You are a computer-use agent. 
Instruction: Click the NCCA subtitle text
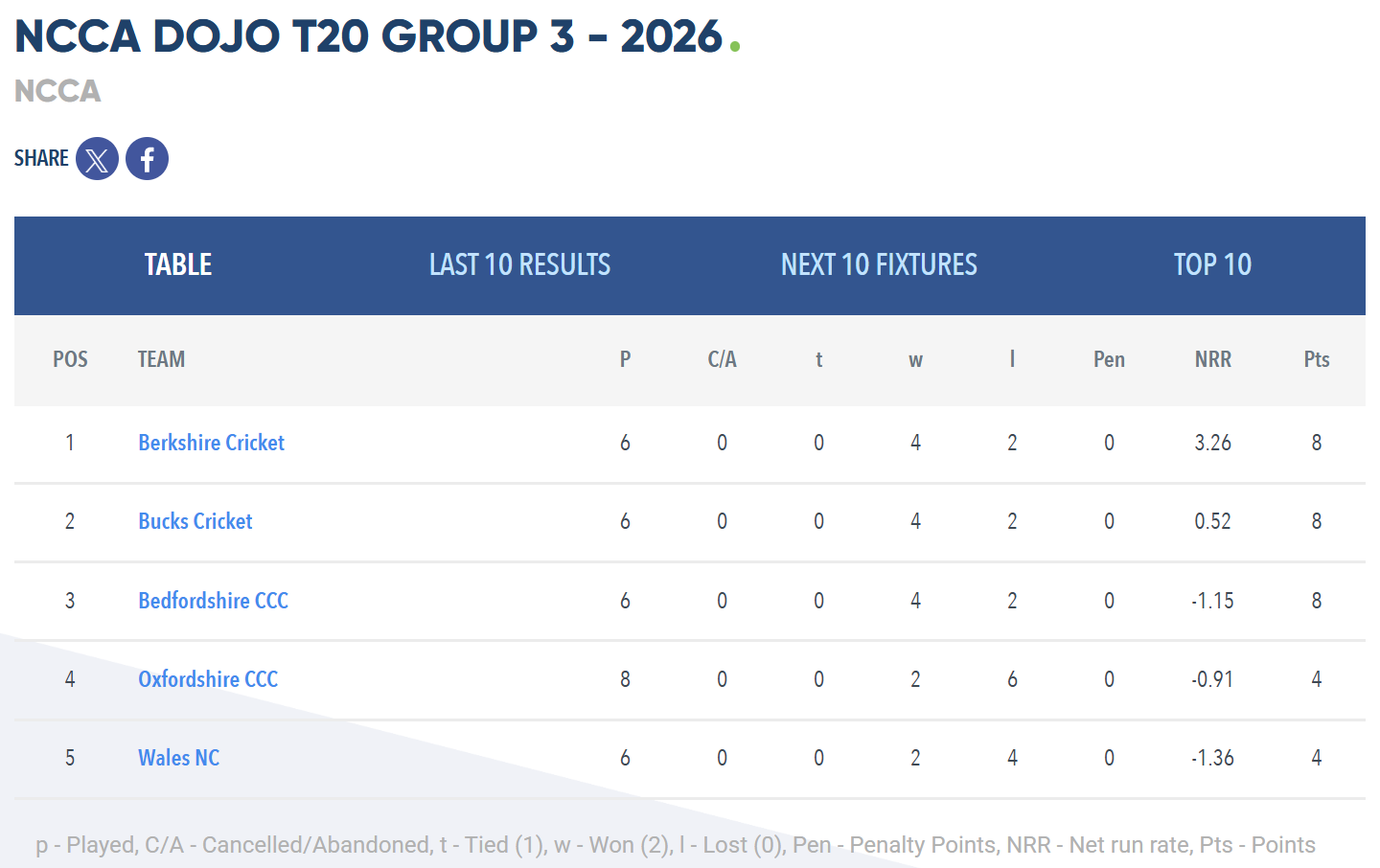[x=57, y=91]
